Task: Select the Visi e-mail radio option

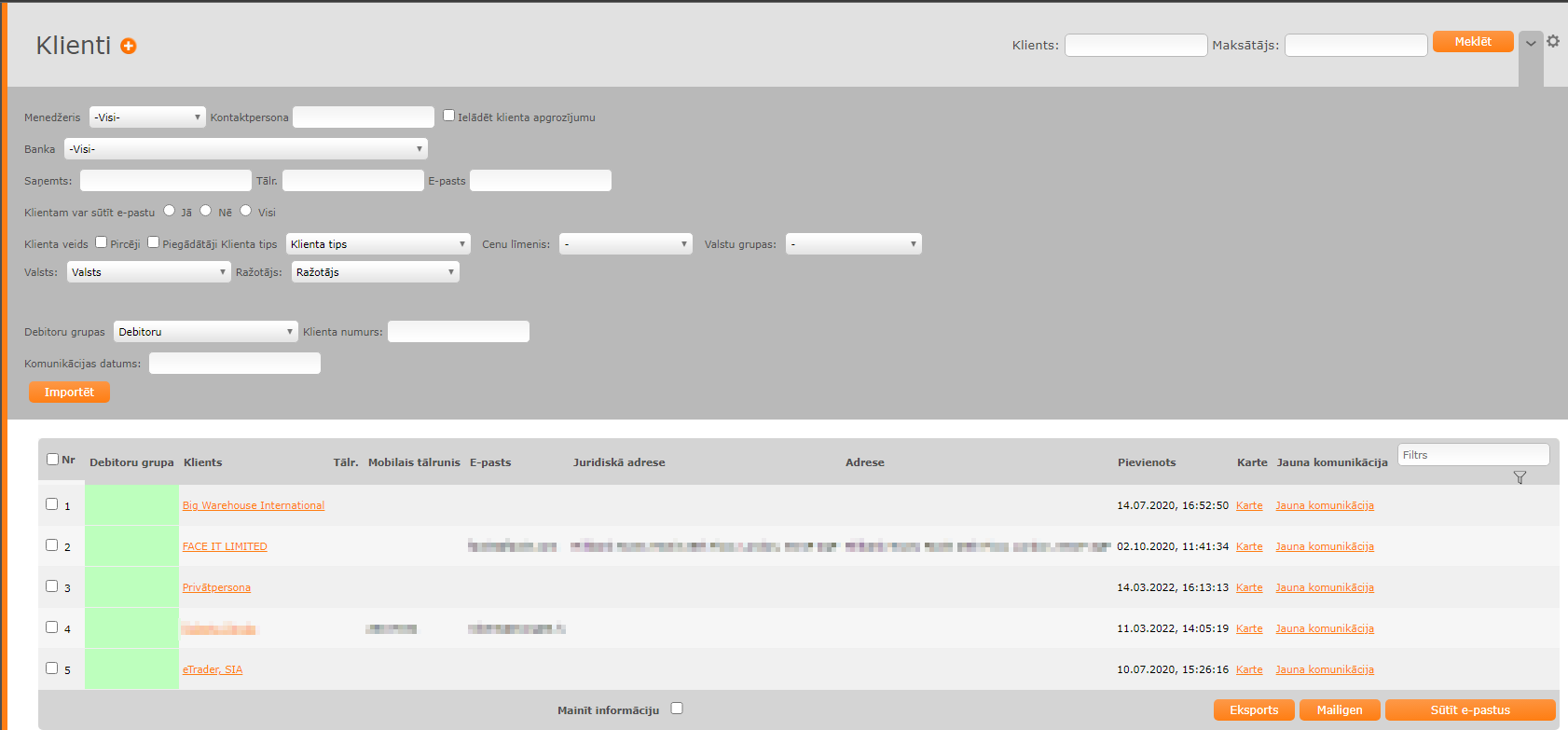Action: tap(246, 211)
